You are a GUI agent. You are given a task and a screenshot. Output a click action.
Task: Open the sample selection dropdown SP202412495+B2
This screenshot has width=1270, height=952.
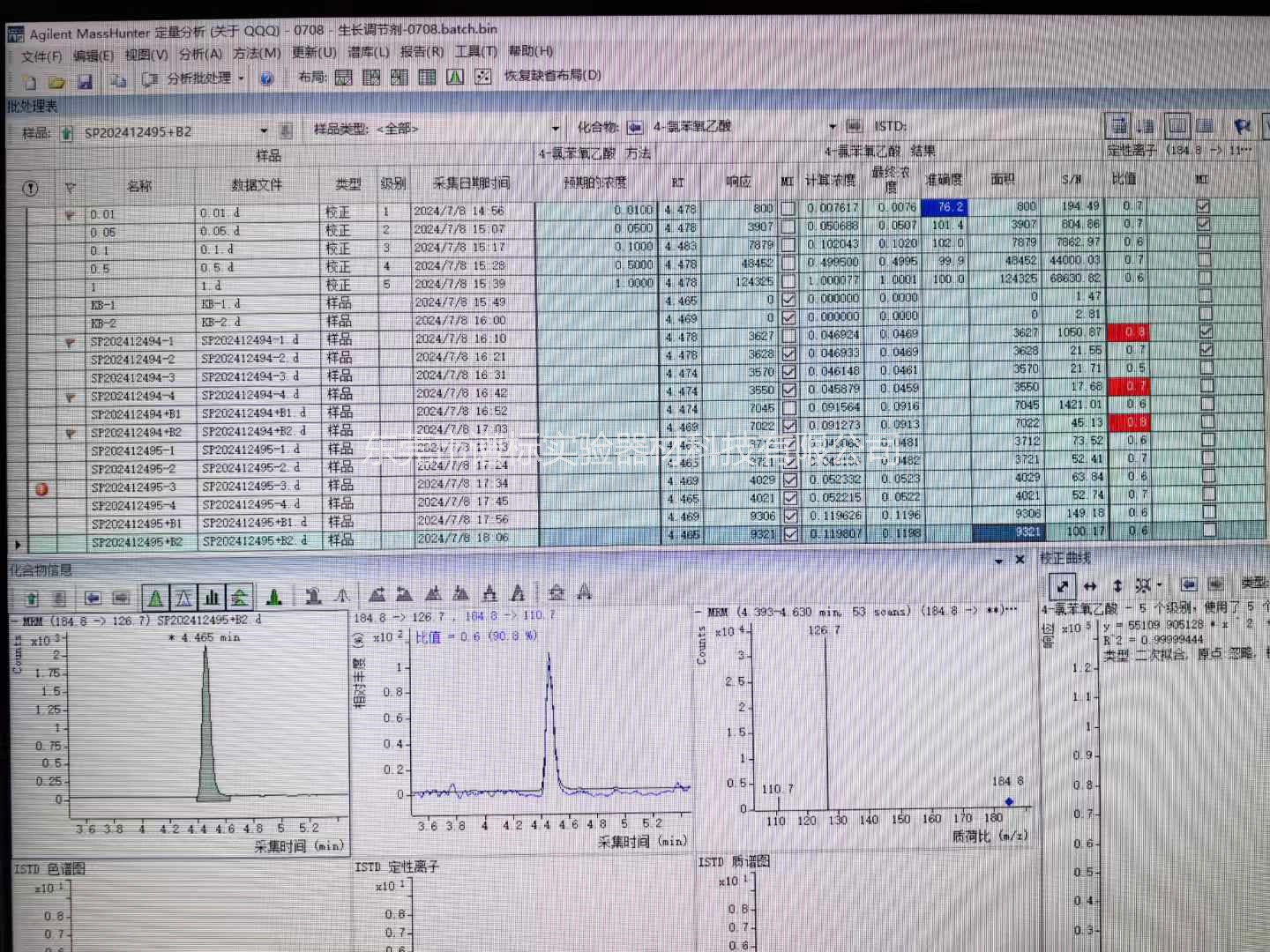263,131
